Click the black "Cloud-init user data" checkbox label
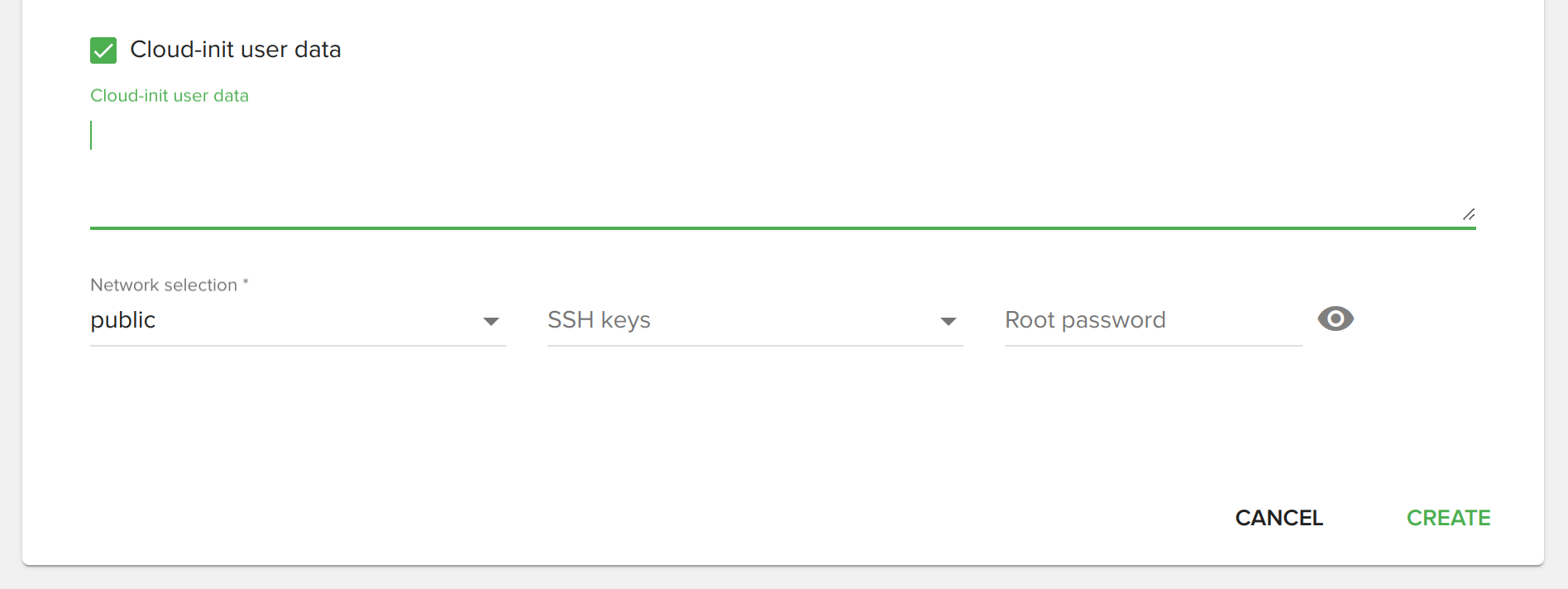This screenshot has width=1568, height=589. tap(236, 50)
